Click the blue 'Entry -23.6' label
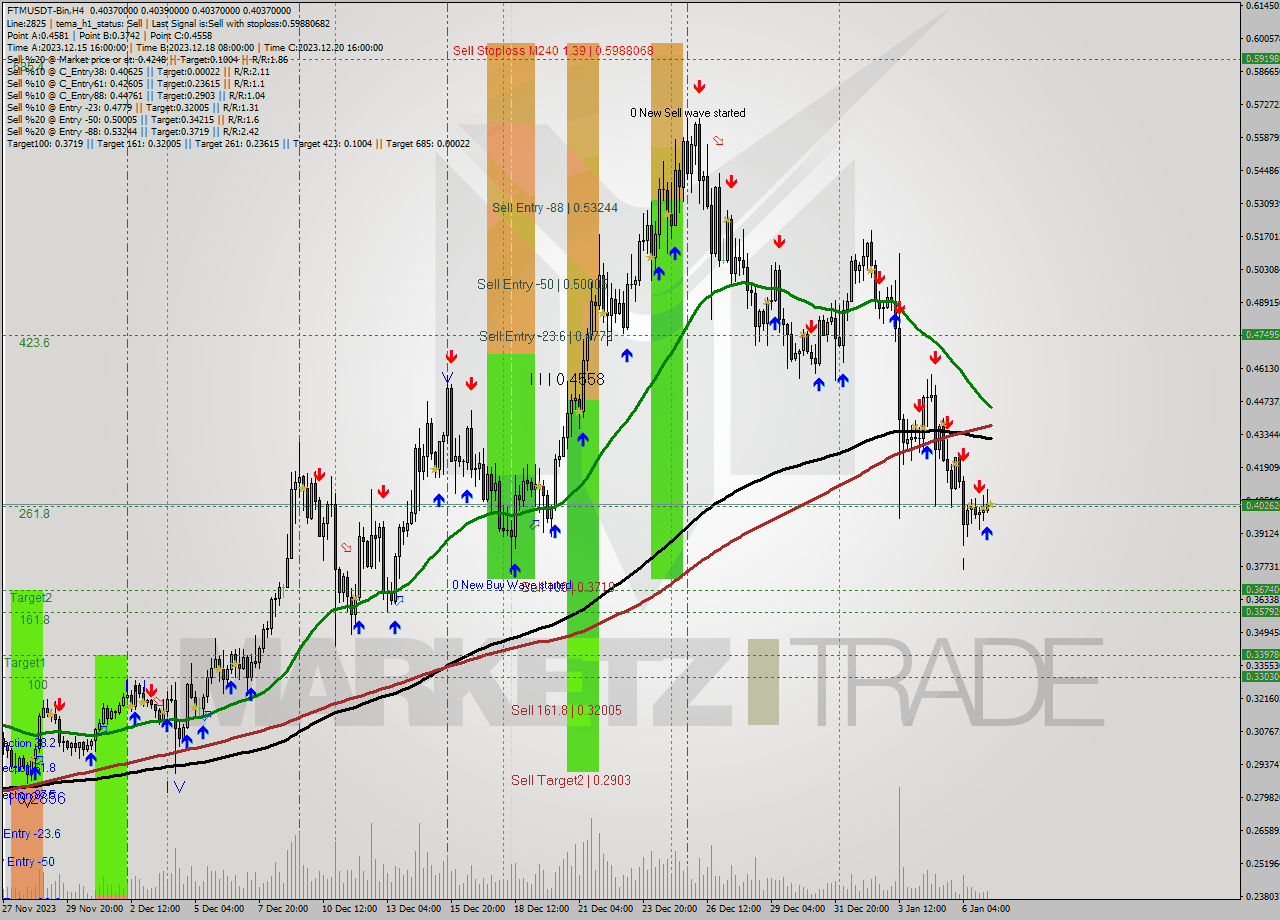 tap(32, 833)
